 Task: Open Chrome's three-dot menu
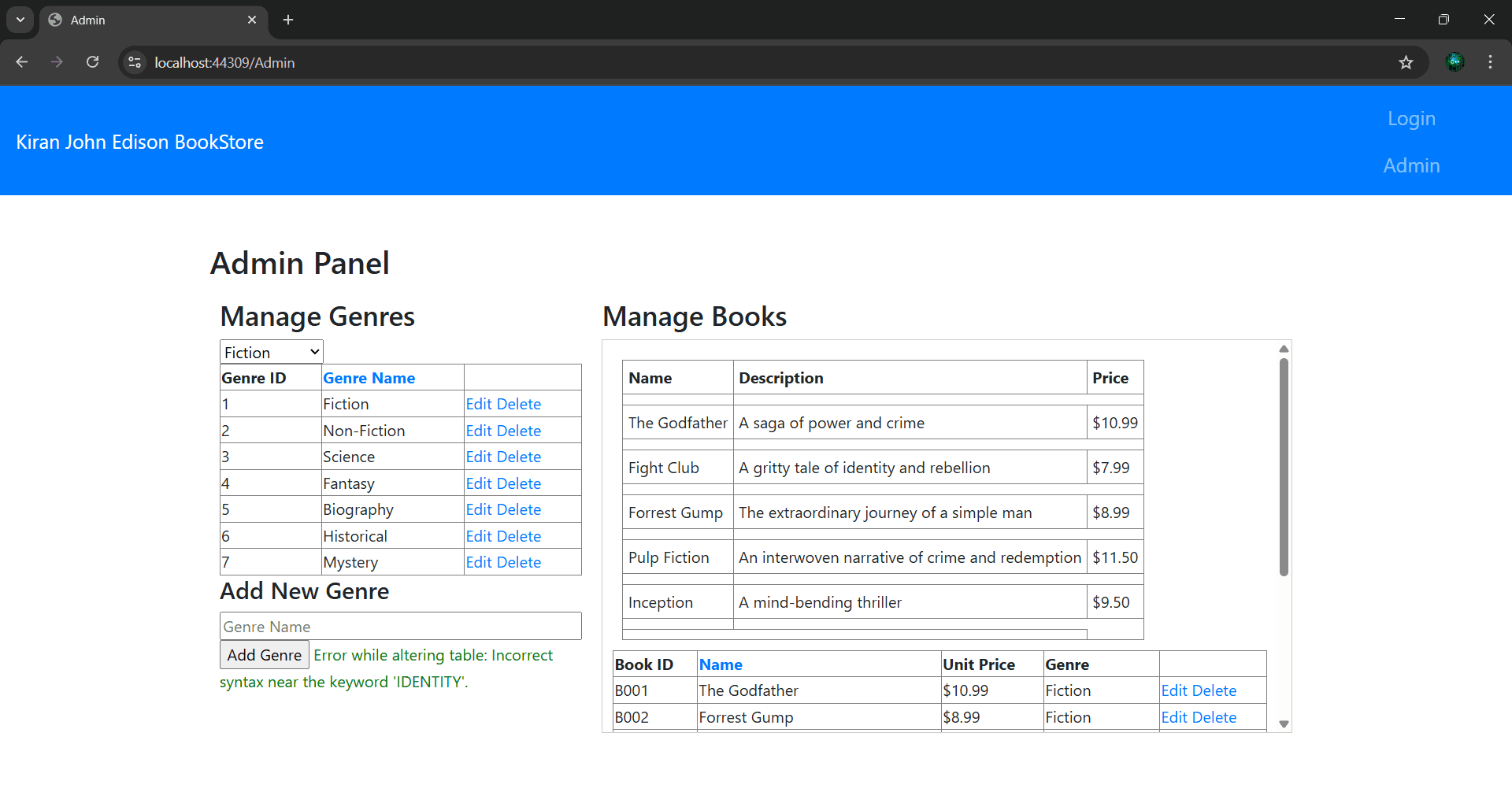1490,62
